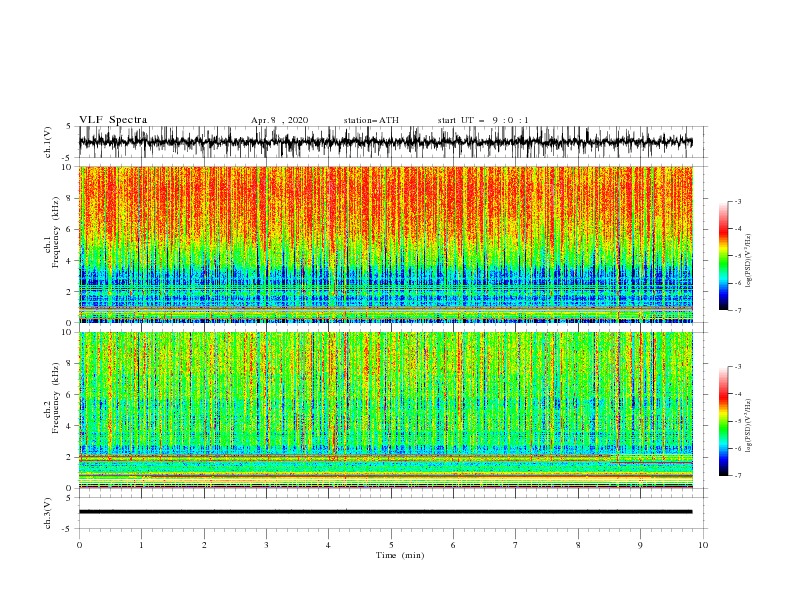Click time-axis tick label "8"
Viewport: 792px width, 612px height.
click(578, 545)
